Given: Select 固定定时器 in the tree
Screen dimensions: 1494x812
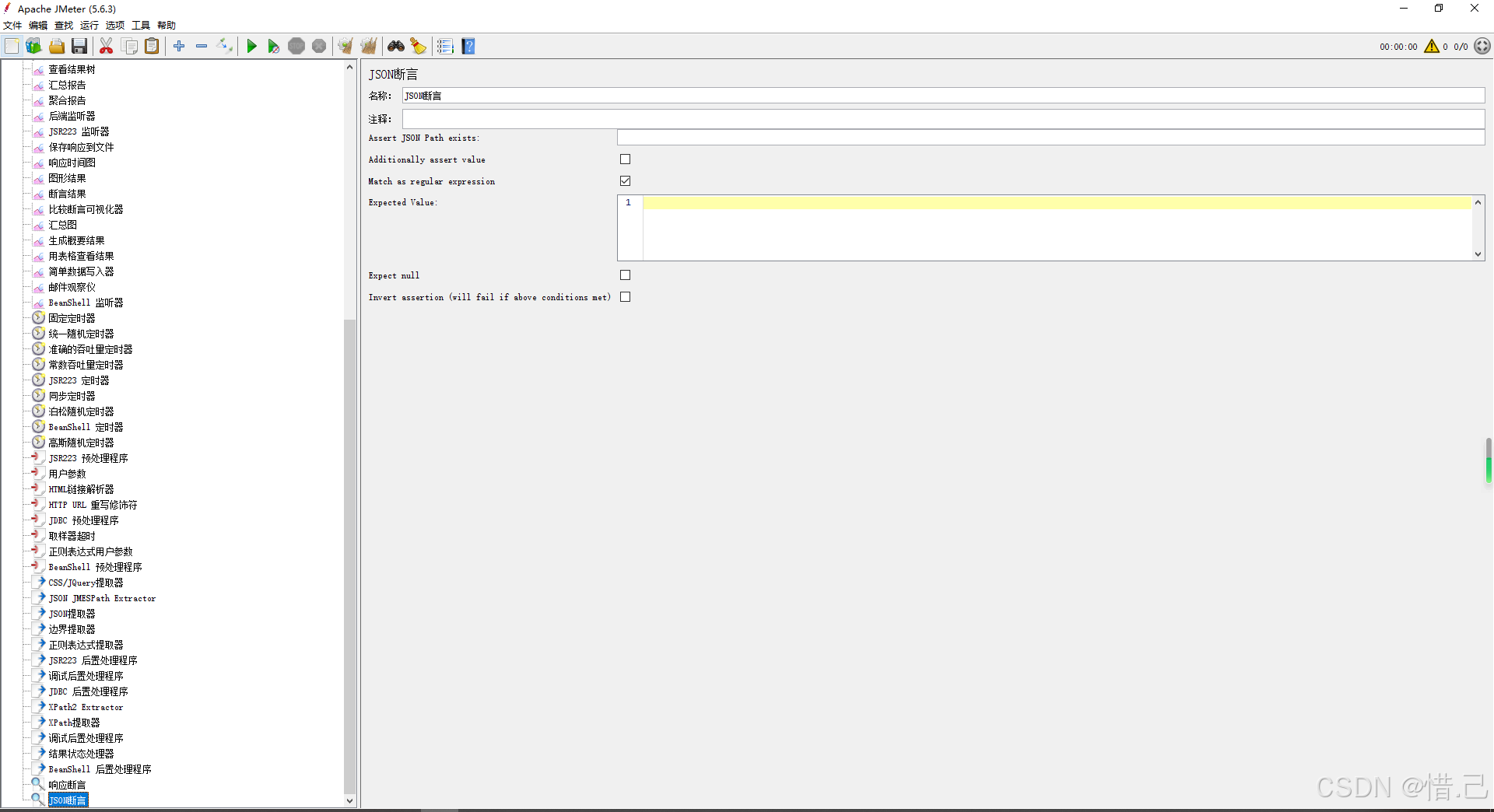Looking at the screenshot, I should pyautogui.click(x=72, y=318).
